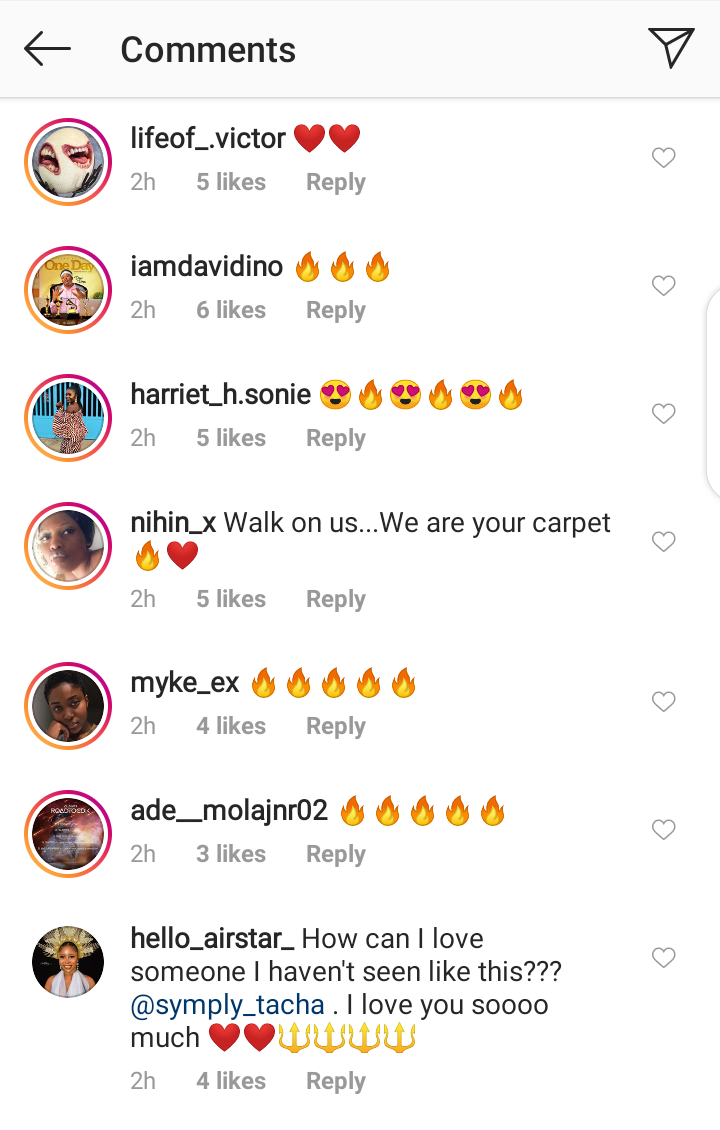Image resolution: width=720 pixels, height=1130 pixels.
Task: View harriet_h.sonie's avatar story
Action: point(68,418)
